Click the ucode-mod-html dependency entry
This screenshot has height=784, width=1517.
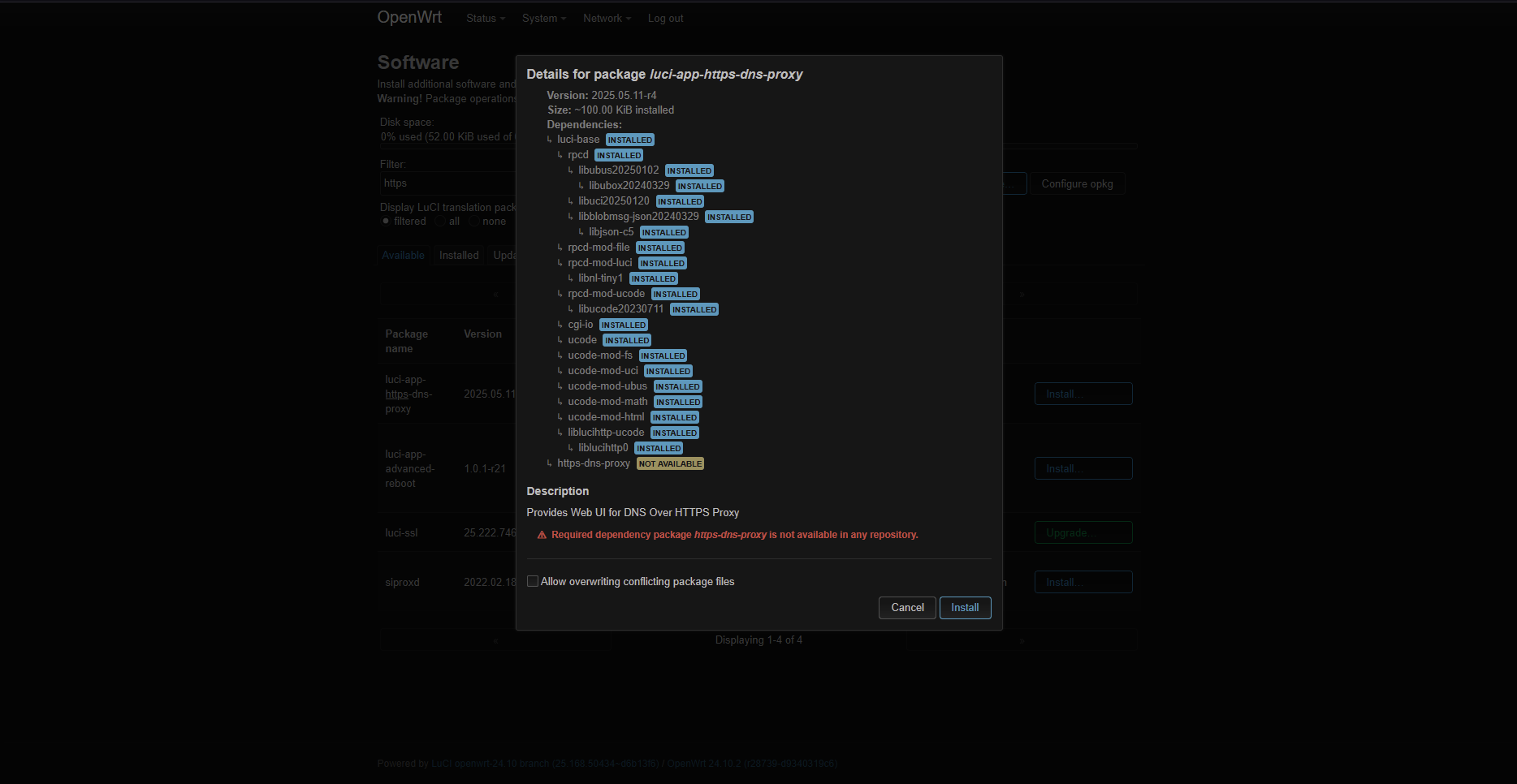606,417
